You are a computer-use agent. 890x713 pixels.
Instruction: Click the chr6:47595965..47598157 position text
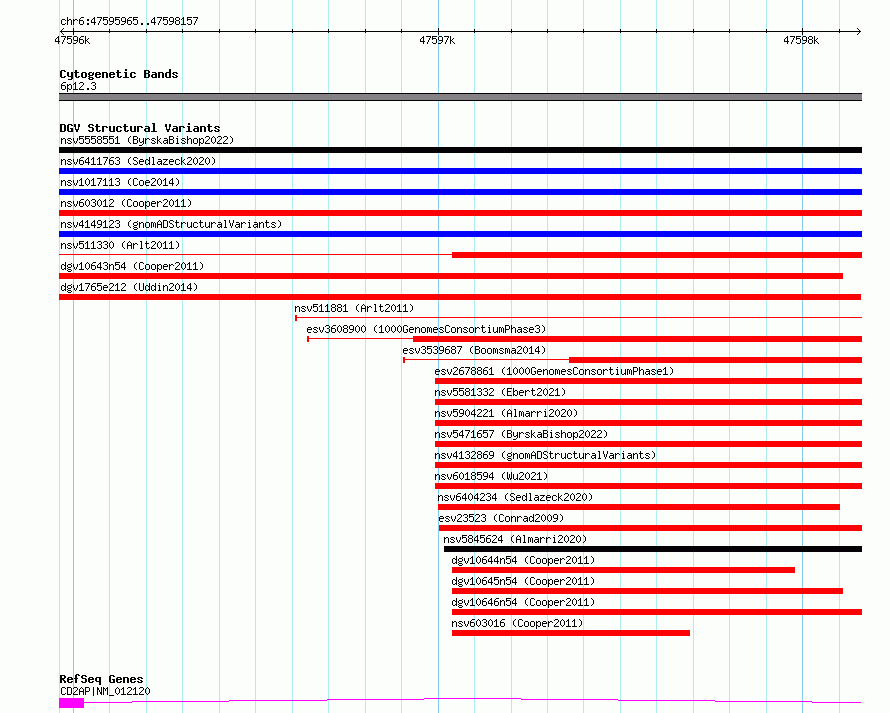click(129, 22)
